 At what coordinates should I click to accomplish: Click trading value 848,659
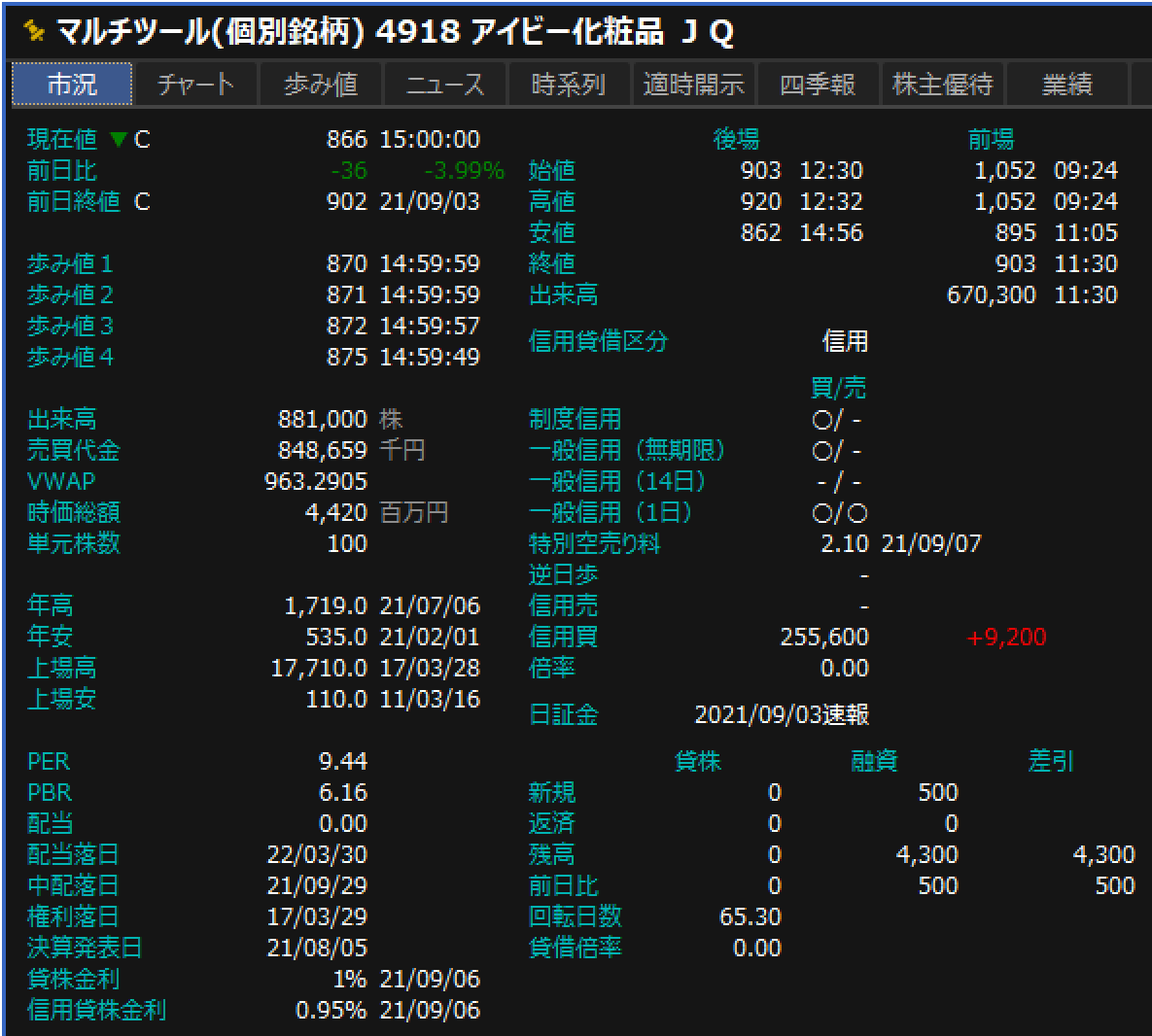[323, 450]
